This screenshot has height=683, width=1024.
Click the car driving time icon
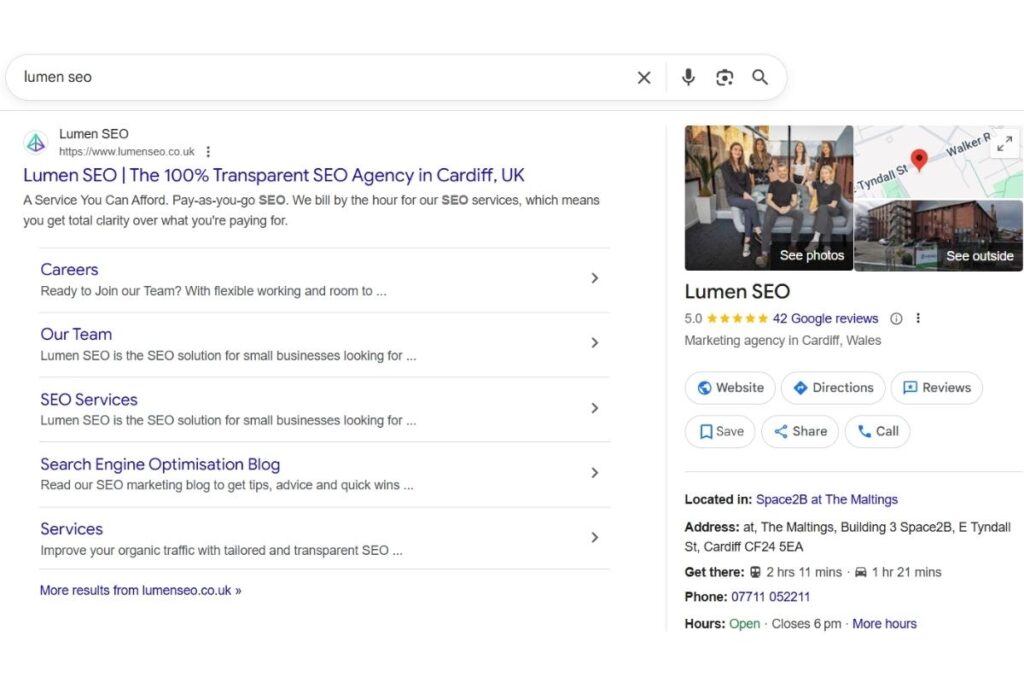[x=861, y=572]
